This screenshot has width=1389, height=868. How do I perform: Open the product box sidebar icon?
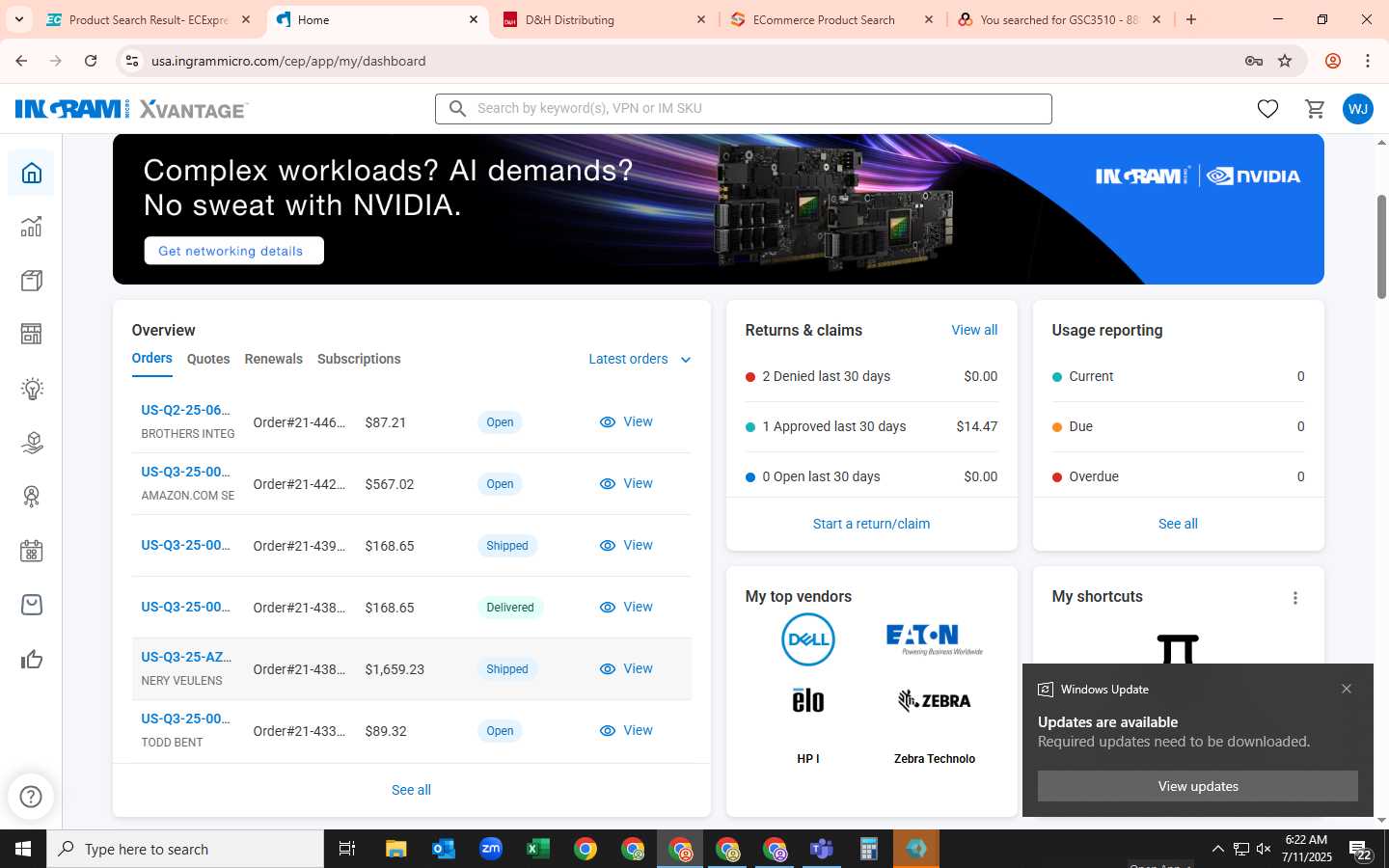32,281
